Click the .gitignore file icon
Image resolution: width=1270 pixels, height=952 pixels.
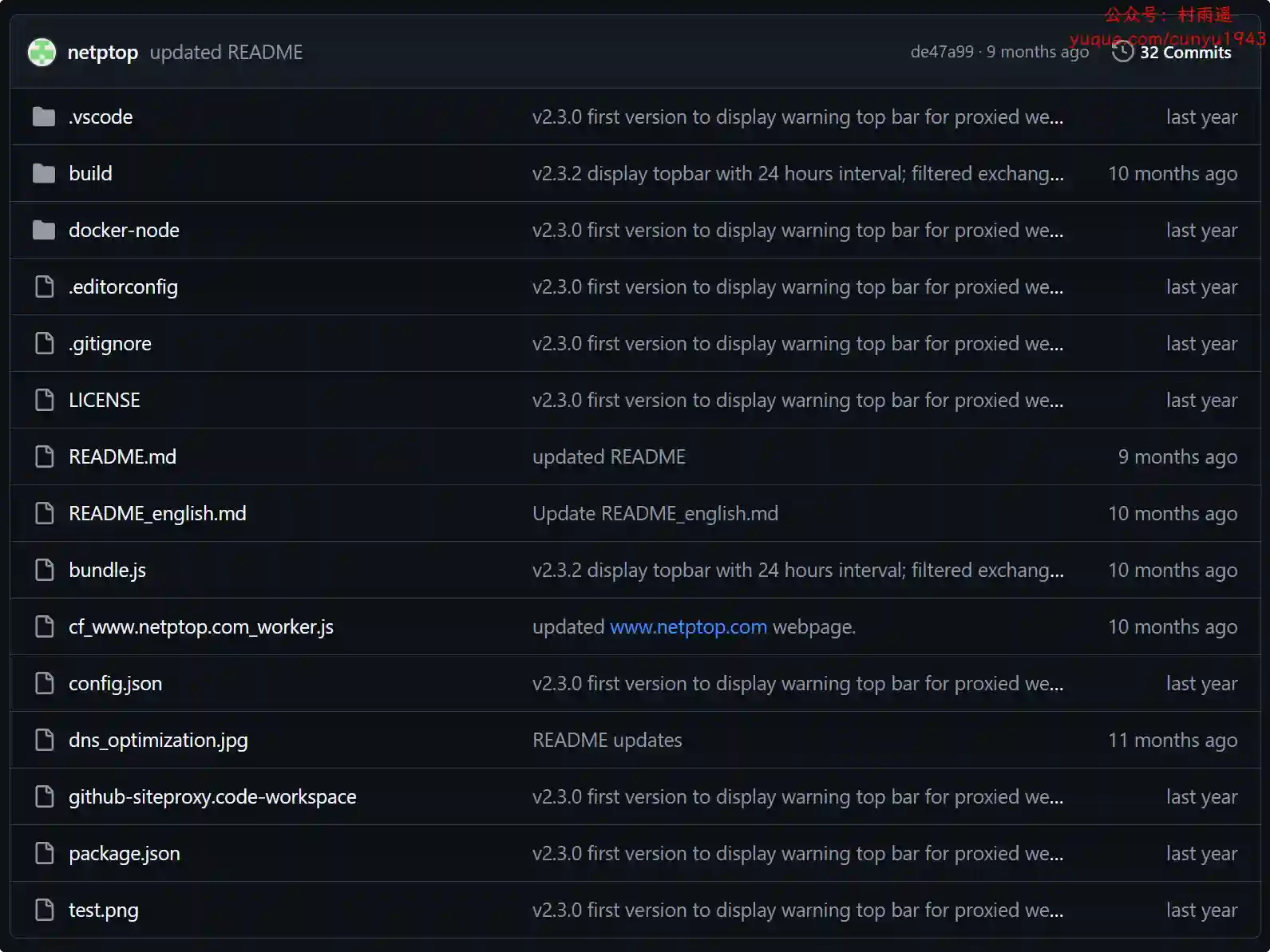(45, 343)
